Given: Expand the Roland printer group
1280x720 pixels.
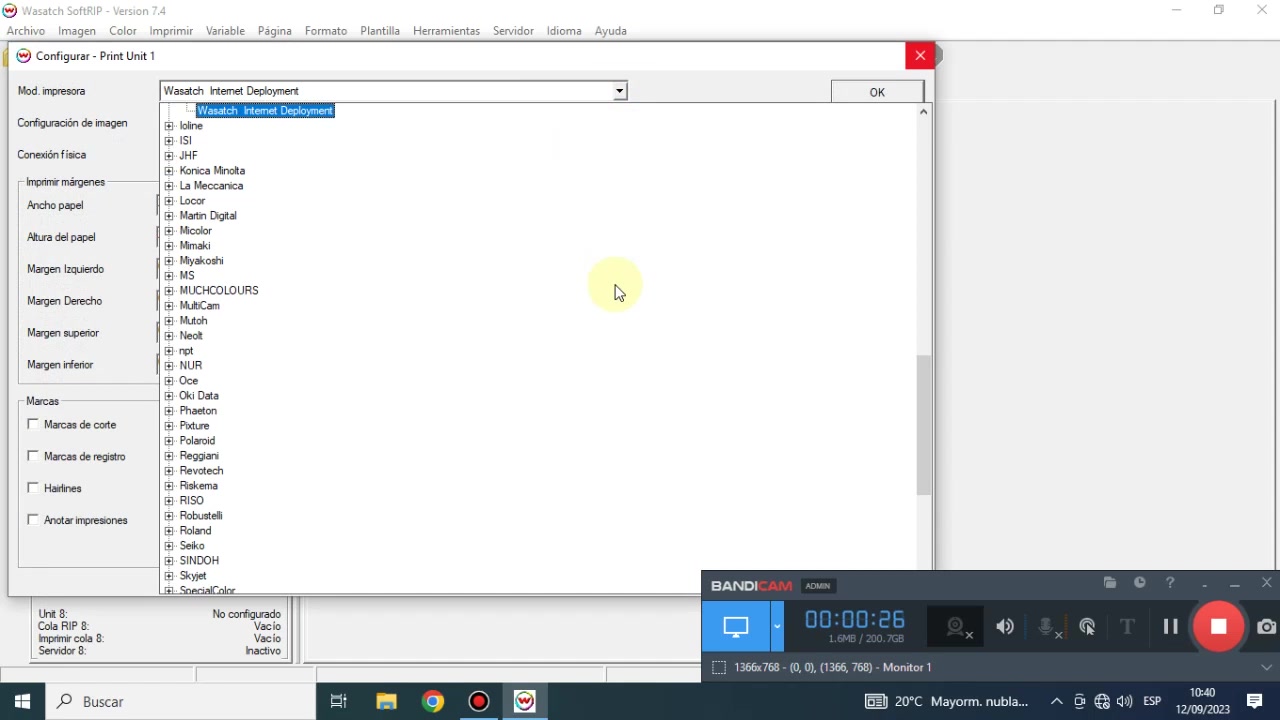Looking at the screenshot, I should (169, 531).
